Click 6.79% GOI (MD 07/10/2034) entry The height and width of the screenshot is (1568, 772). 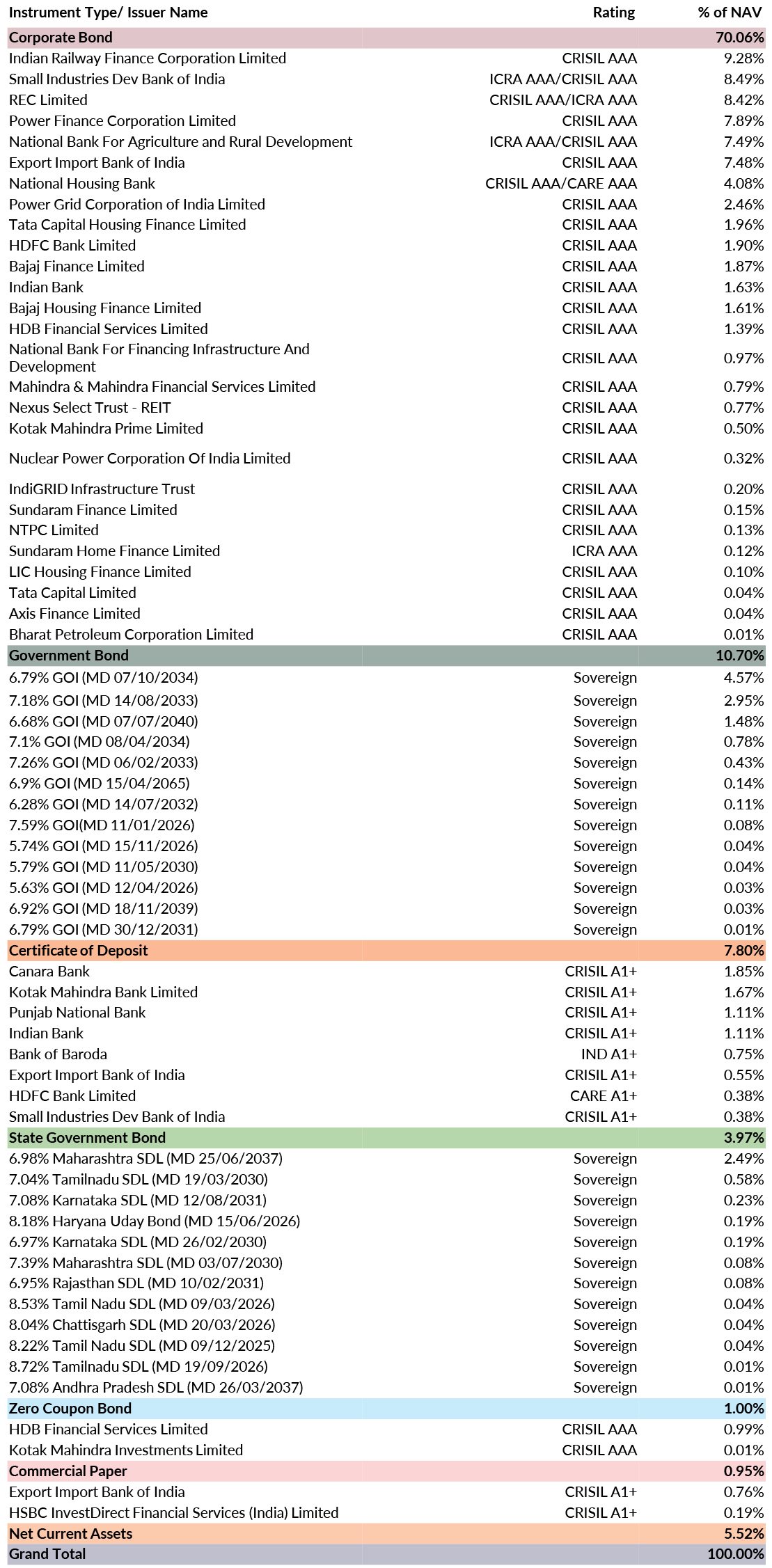(104, 678)
